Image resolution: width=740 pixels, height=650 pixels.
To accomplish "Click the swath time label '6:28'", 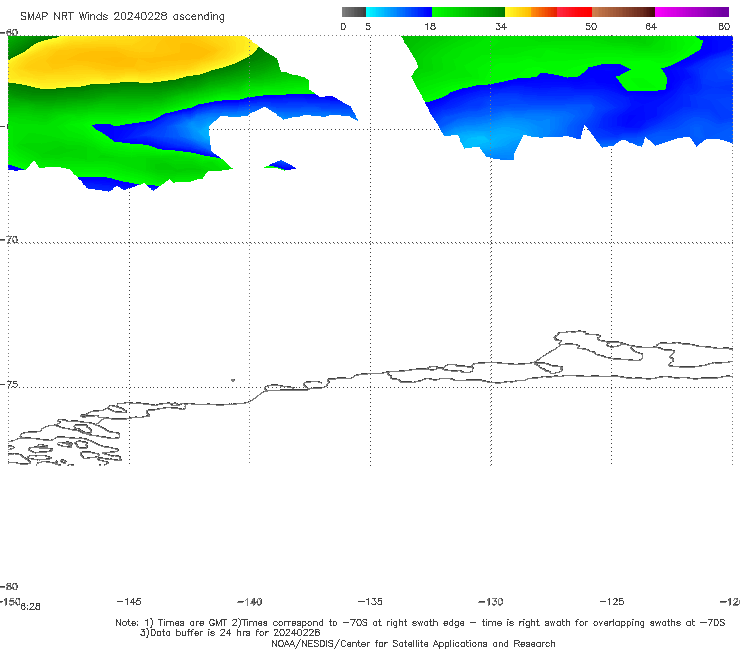I will click(31, 607).
